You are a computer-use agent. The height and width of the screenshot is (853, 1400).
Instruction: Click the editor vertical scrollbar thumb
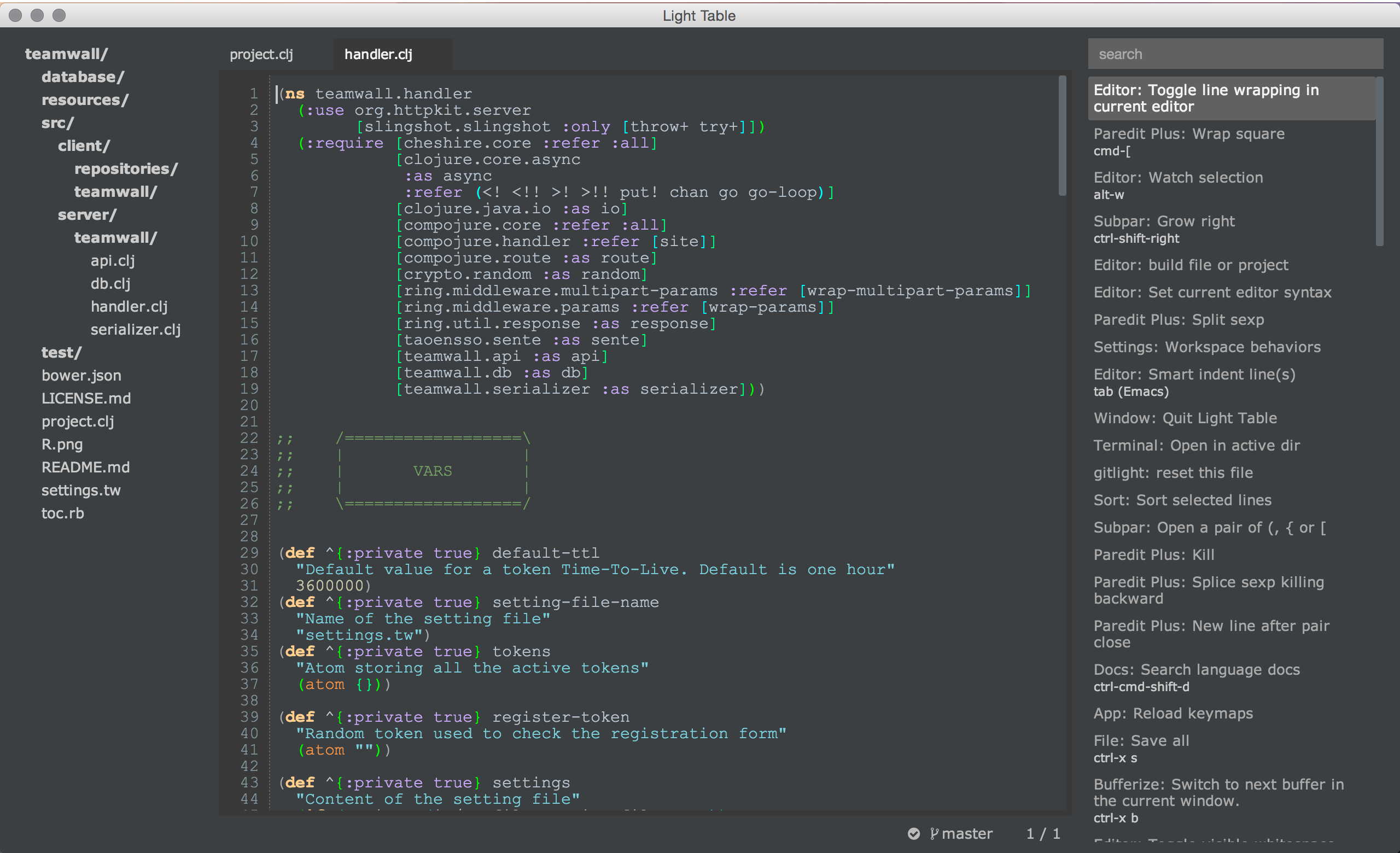[1062, 135]
